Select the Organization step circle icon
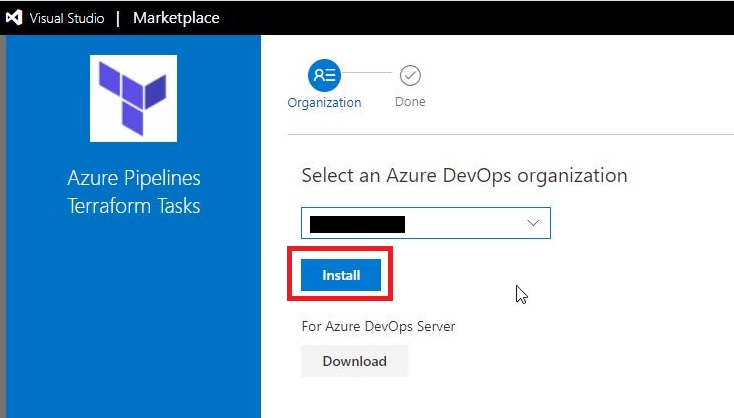 [x=324, y=75]
